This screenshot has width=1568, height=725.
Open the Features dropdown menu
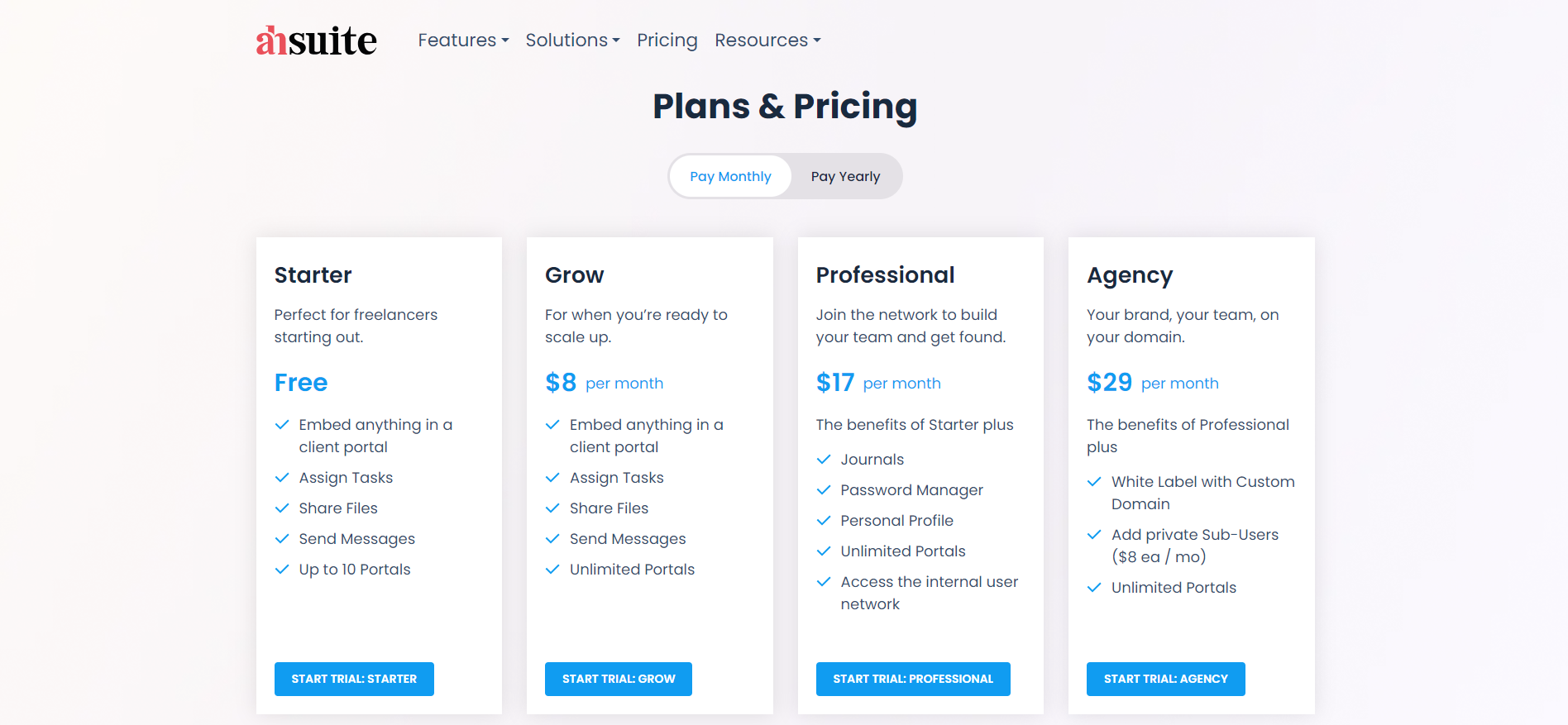(462, 40)
